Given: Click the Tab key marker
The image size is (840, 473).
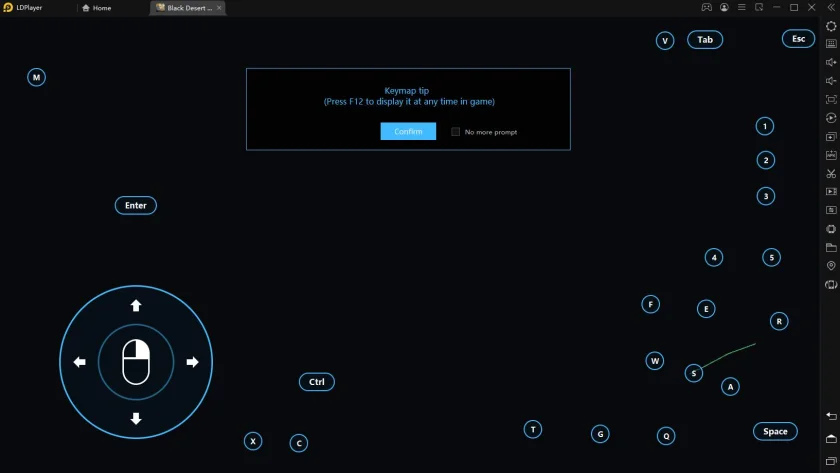Looking at the screenshot, I should [705, 40].
